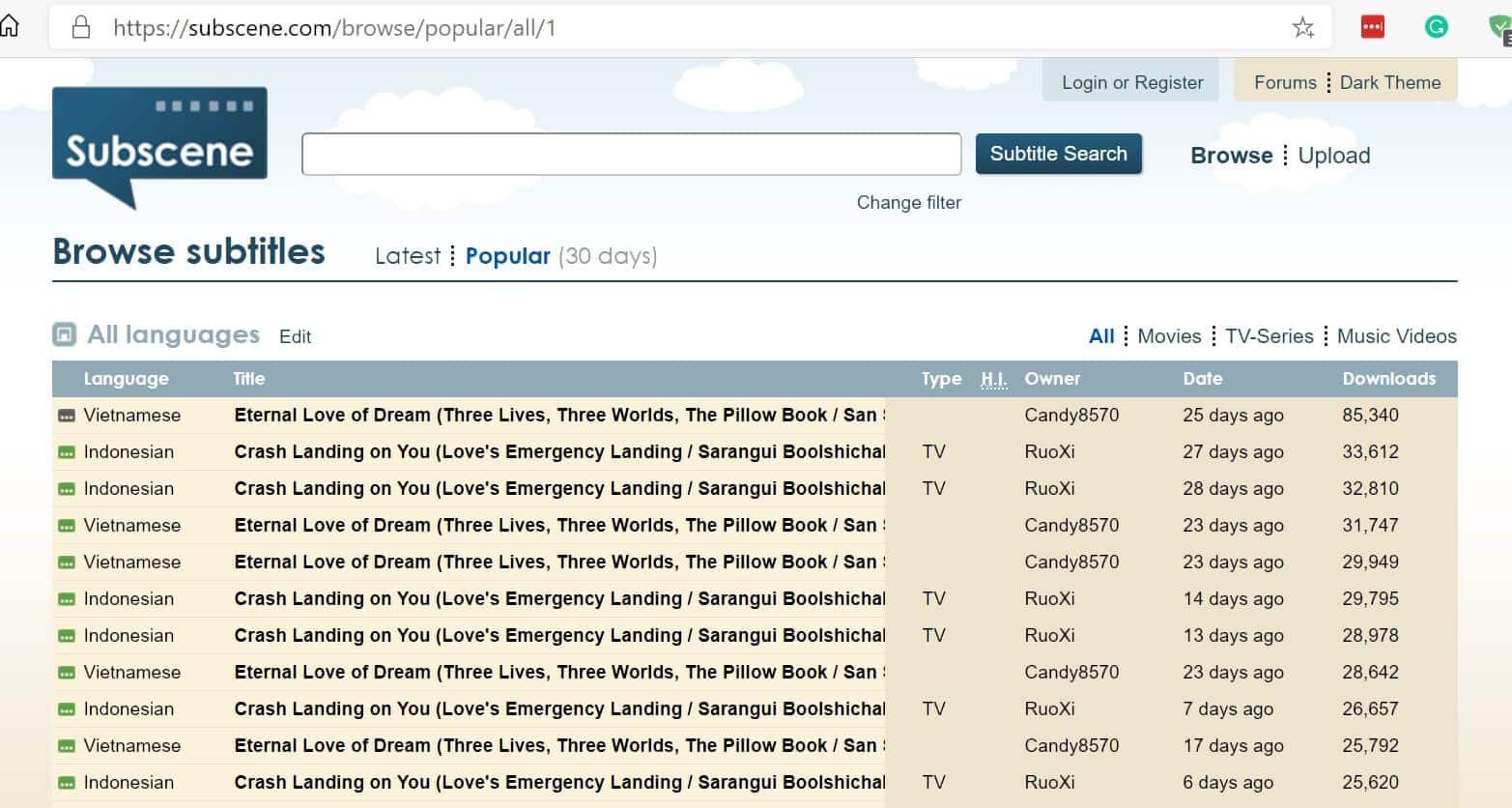Open Crash Landing on You from 14 days ago
The height and width of the screenshot is (808, 1512).
tap(559, 598)
